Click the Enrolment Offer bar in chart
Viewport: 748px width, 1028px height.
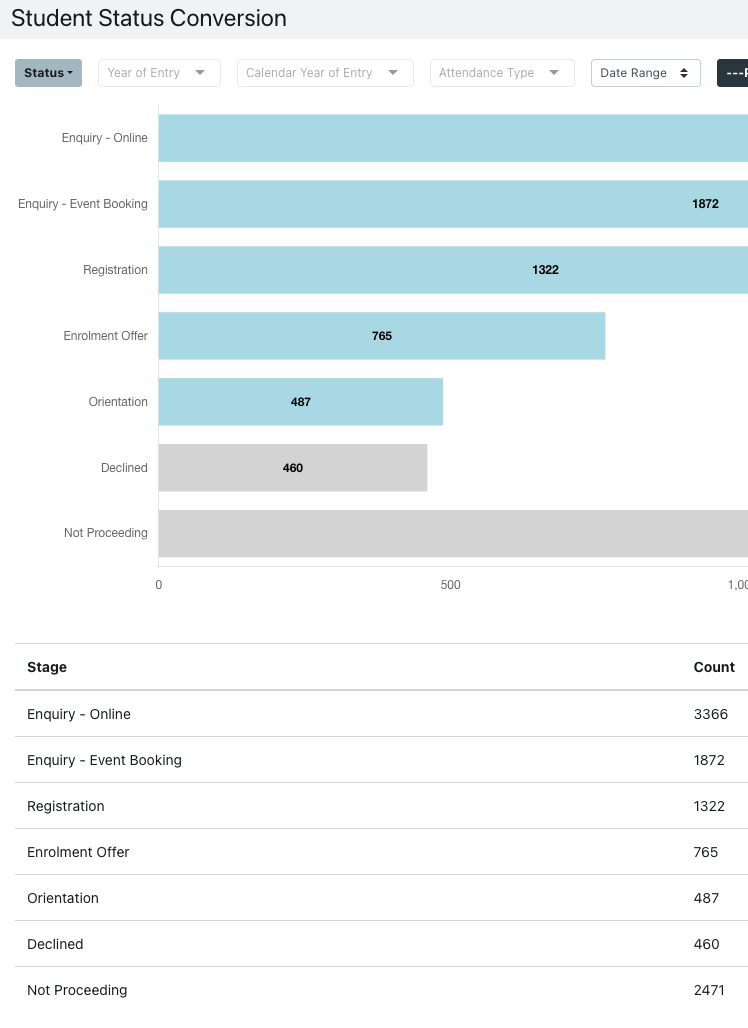(381, 336)
